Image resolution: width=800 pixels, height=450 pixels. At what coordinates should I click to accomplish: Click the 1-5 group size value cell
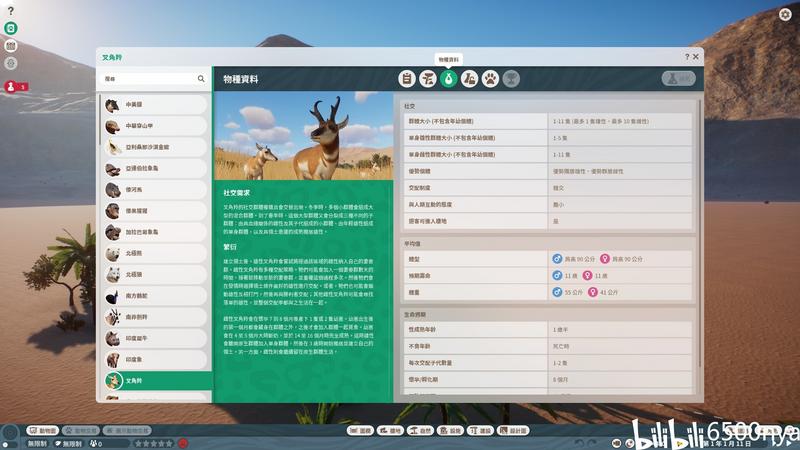click(x=620, y=138)
